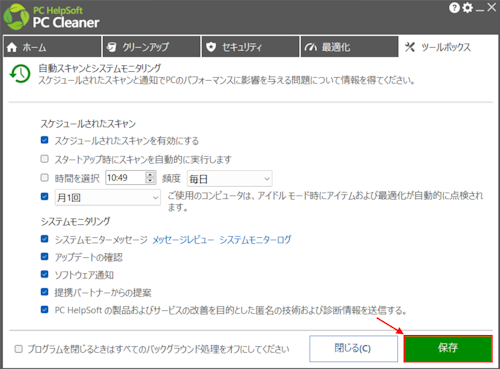Uncheck アップデートの確認
Image resolution: width=500 pixels, height=369 pixels.
pos(44,256)
